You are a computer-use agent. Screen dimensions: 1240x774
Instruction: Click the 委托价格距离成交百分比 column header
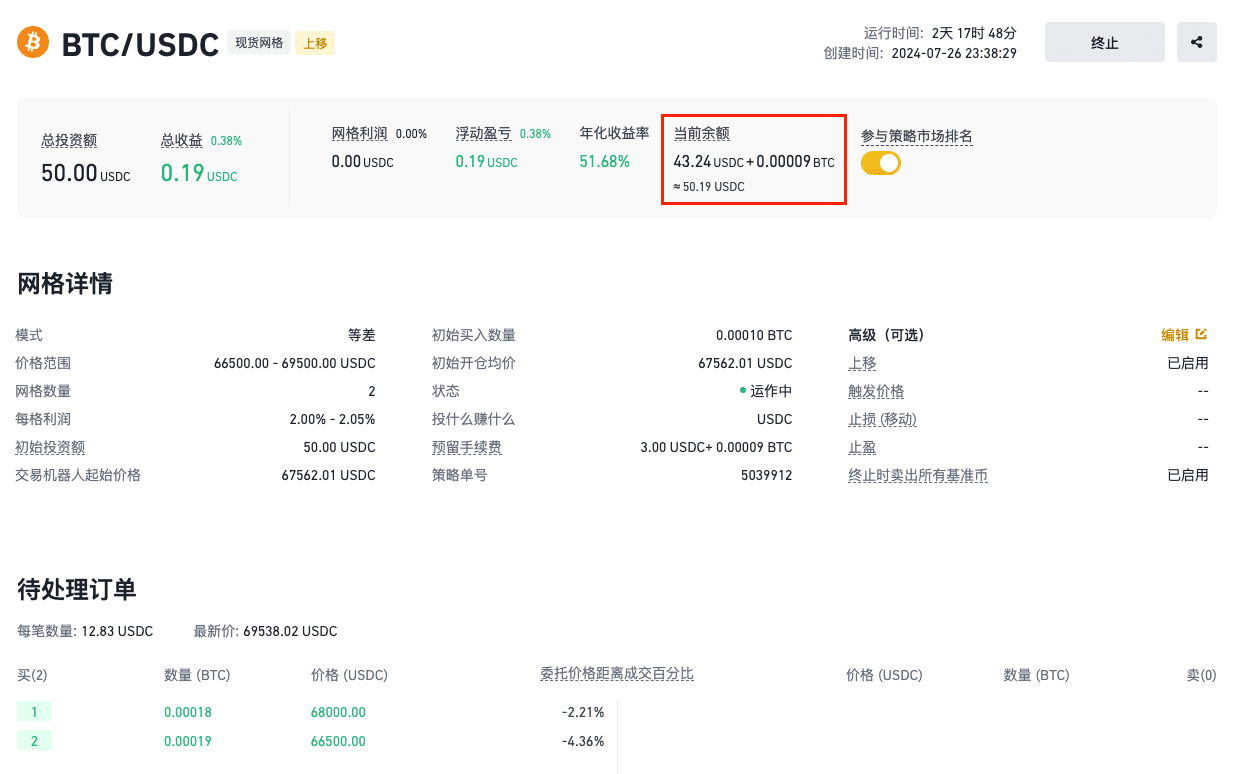coord(617,674)
